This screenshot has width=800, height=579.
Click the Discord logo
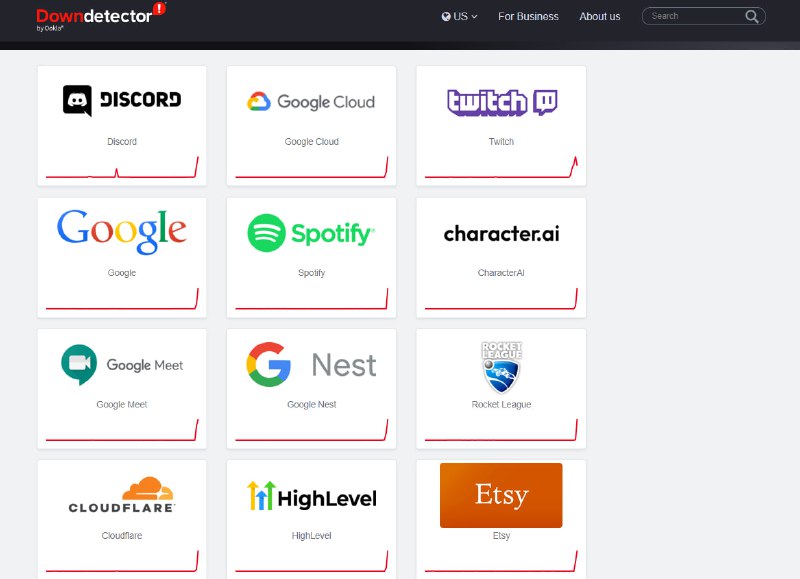click(x=122, y=100)
